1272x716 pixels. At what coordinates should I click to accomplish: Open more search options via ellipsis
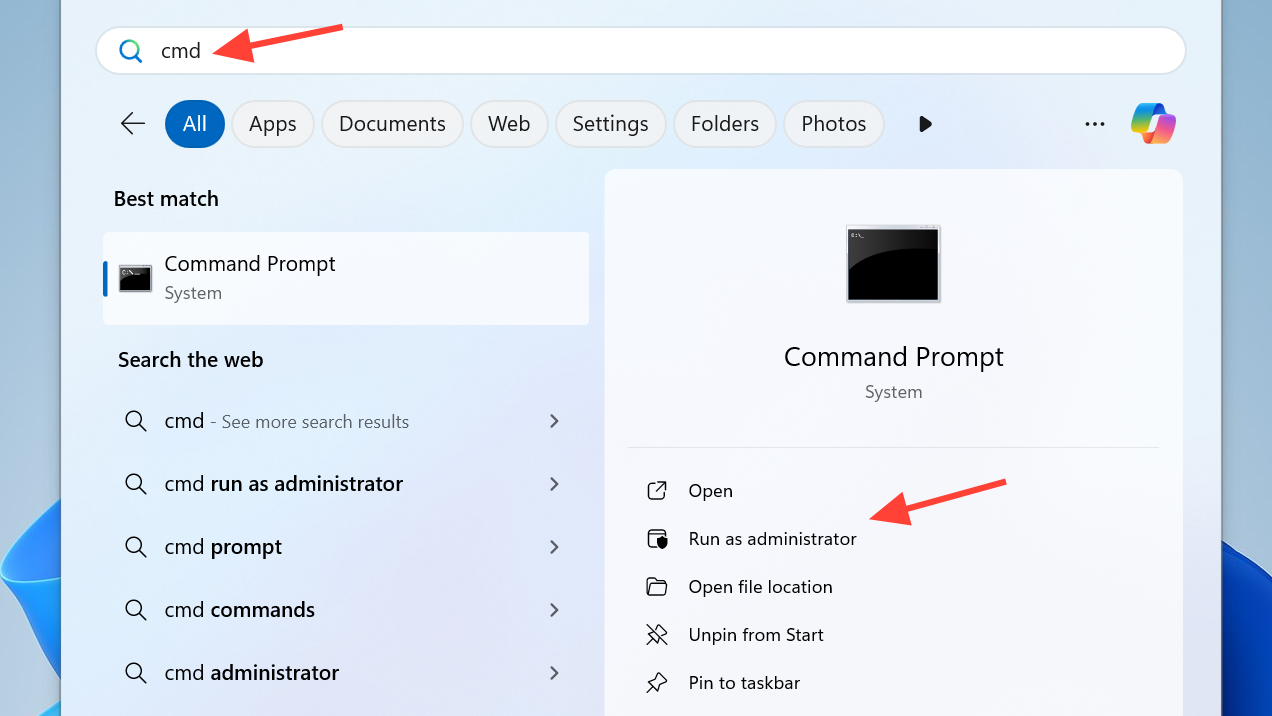click(1094, 123)
